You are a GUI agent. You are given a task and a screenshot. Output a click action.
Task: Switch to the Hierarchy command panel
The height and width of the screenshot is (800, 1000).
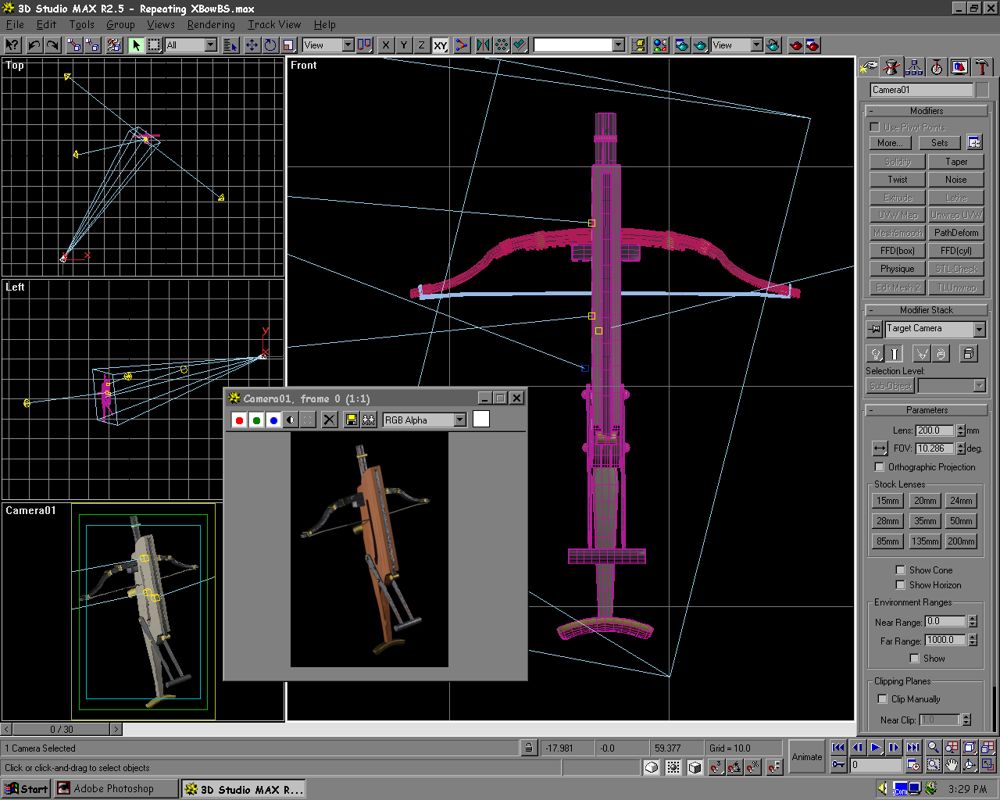tap(913, 67)
